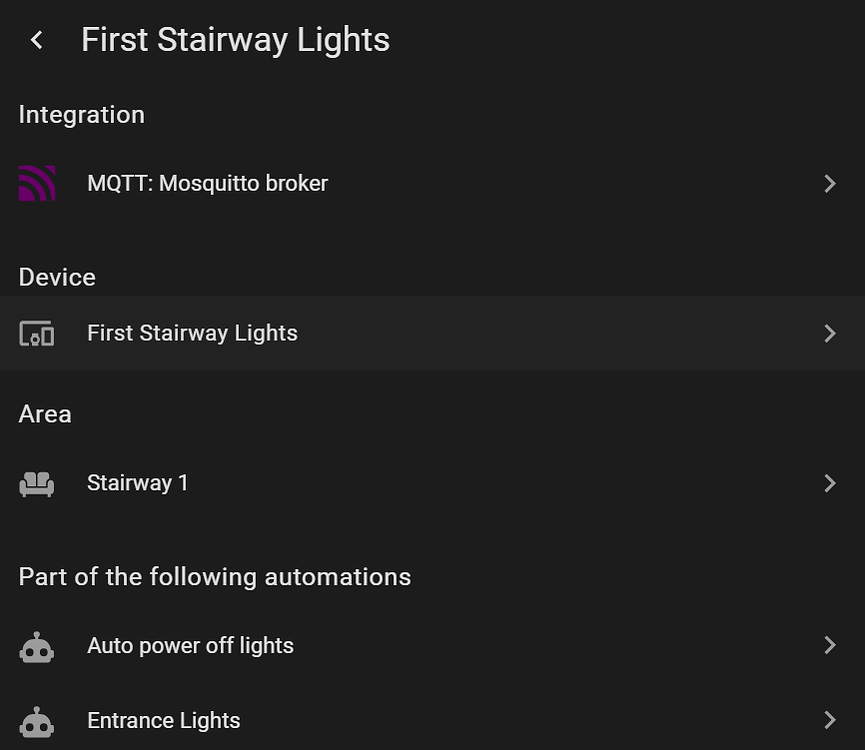Expand the Auto power off lights chevron
Viewport: 865px width, 750px height.
click(x=830, y=645)
